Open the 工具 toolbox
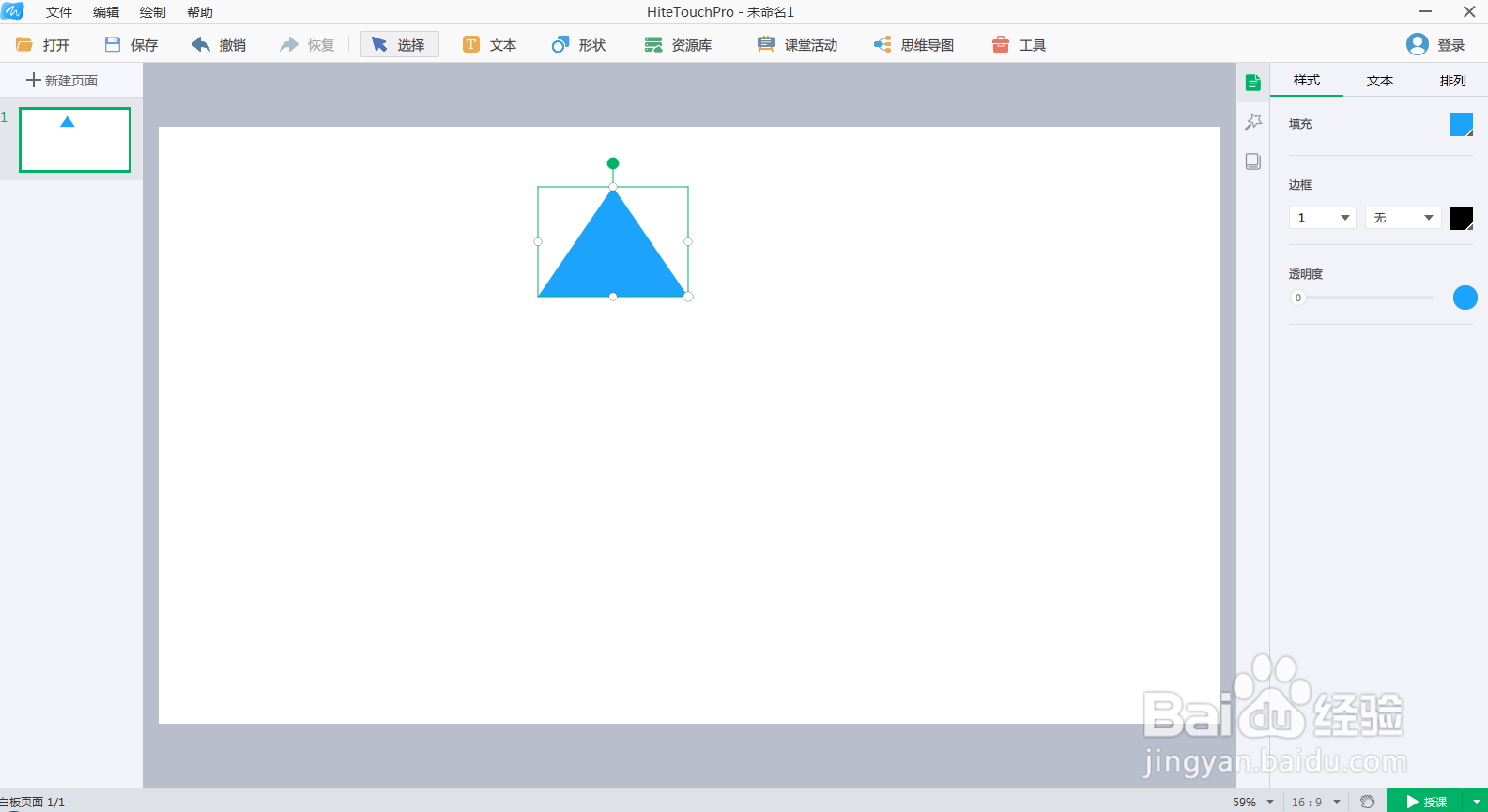This screenshot has width=1488, height=812. coord(1019,44)
